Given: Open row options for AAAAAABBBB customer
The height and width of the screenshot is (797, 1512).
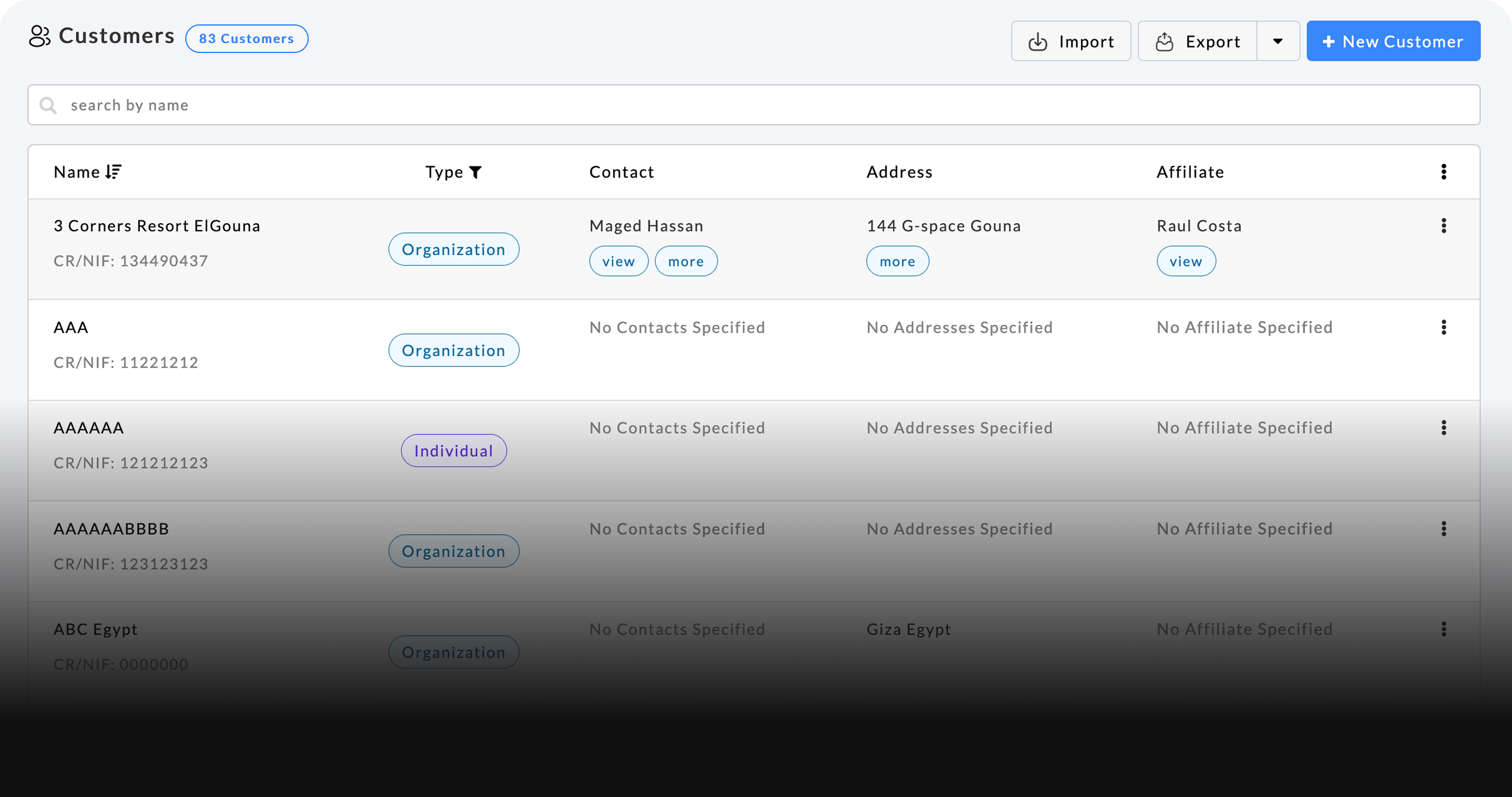Looking at the screenshot, I should tap(1443, 529).
